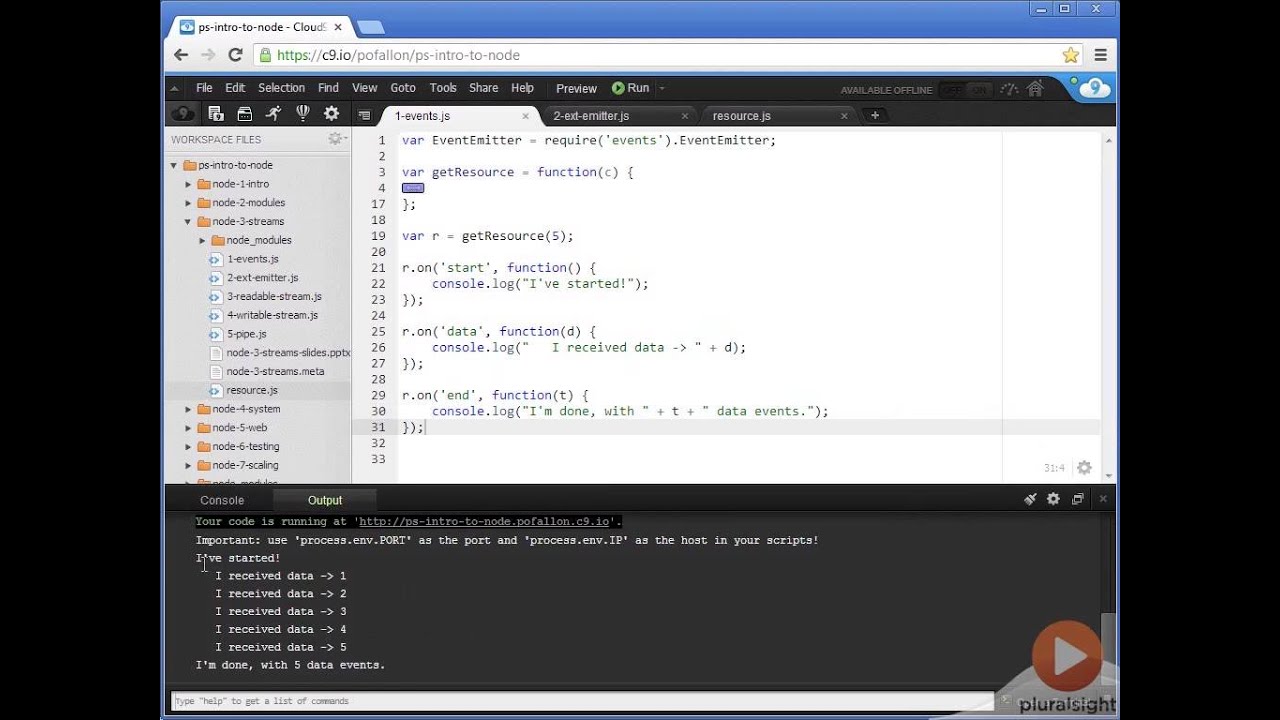
Task: Collapse the node-3-streams folder
Action: tap(188, 221)
